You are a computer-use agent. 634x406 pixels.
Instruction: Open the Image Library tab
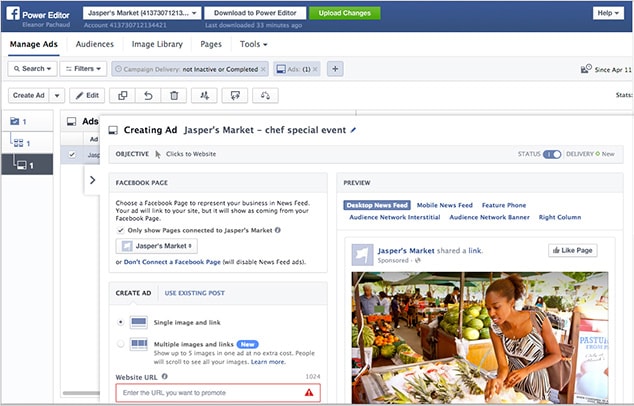pyautogui.click(x=157, y=44)
